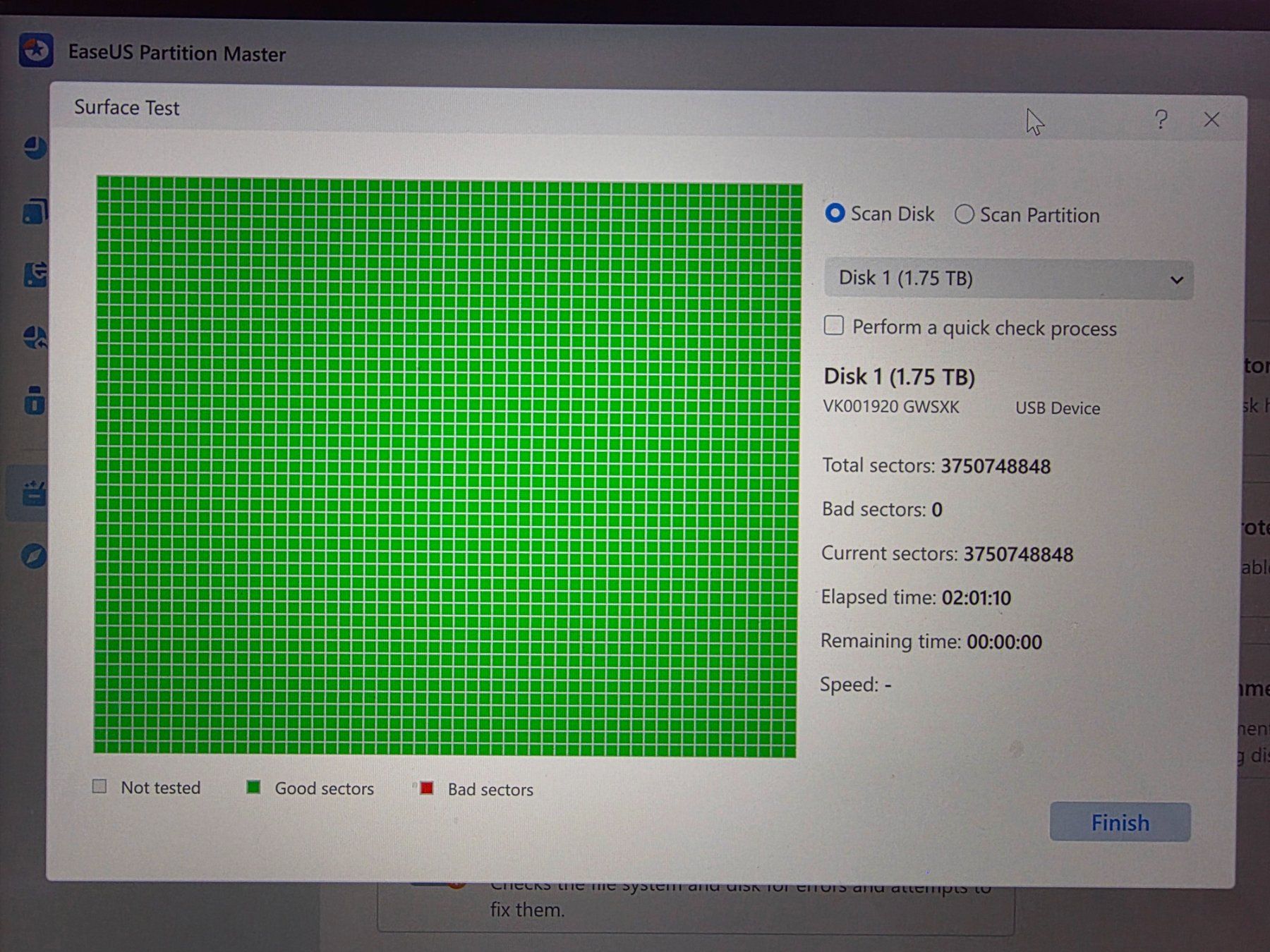Viewport: 1270px width, 952px height.
Task: Close the Surface Test dialog
Action: (x=1211, y=120)
